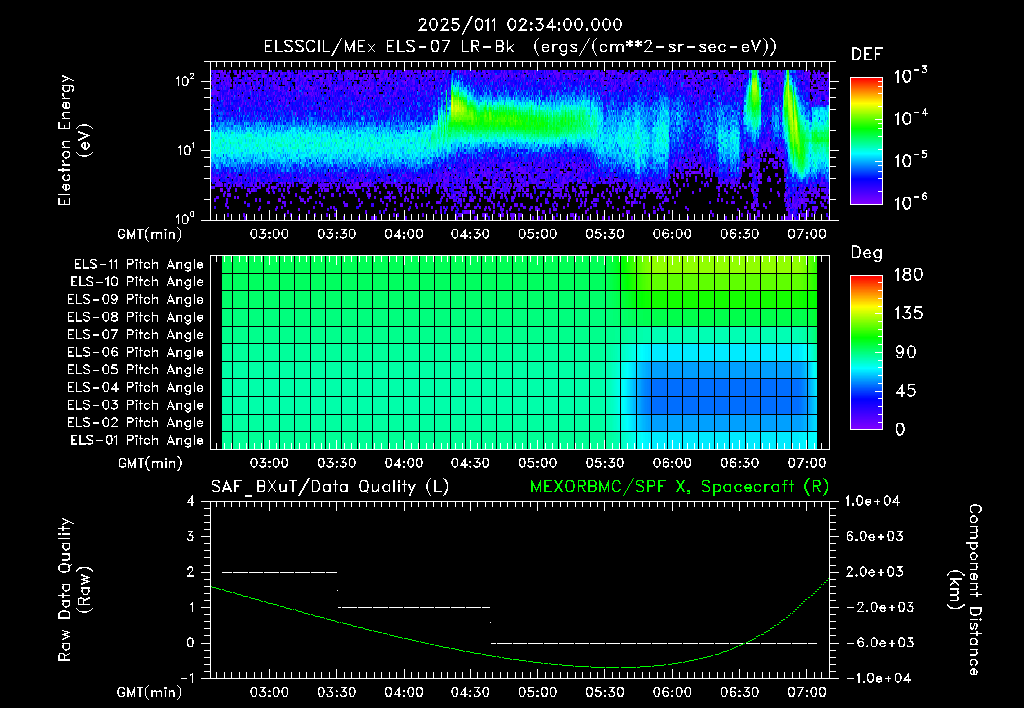Click the ELS-10 Pitch Angle row label
1024x708 pixels.
(x=137, y=282)
